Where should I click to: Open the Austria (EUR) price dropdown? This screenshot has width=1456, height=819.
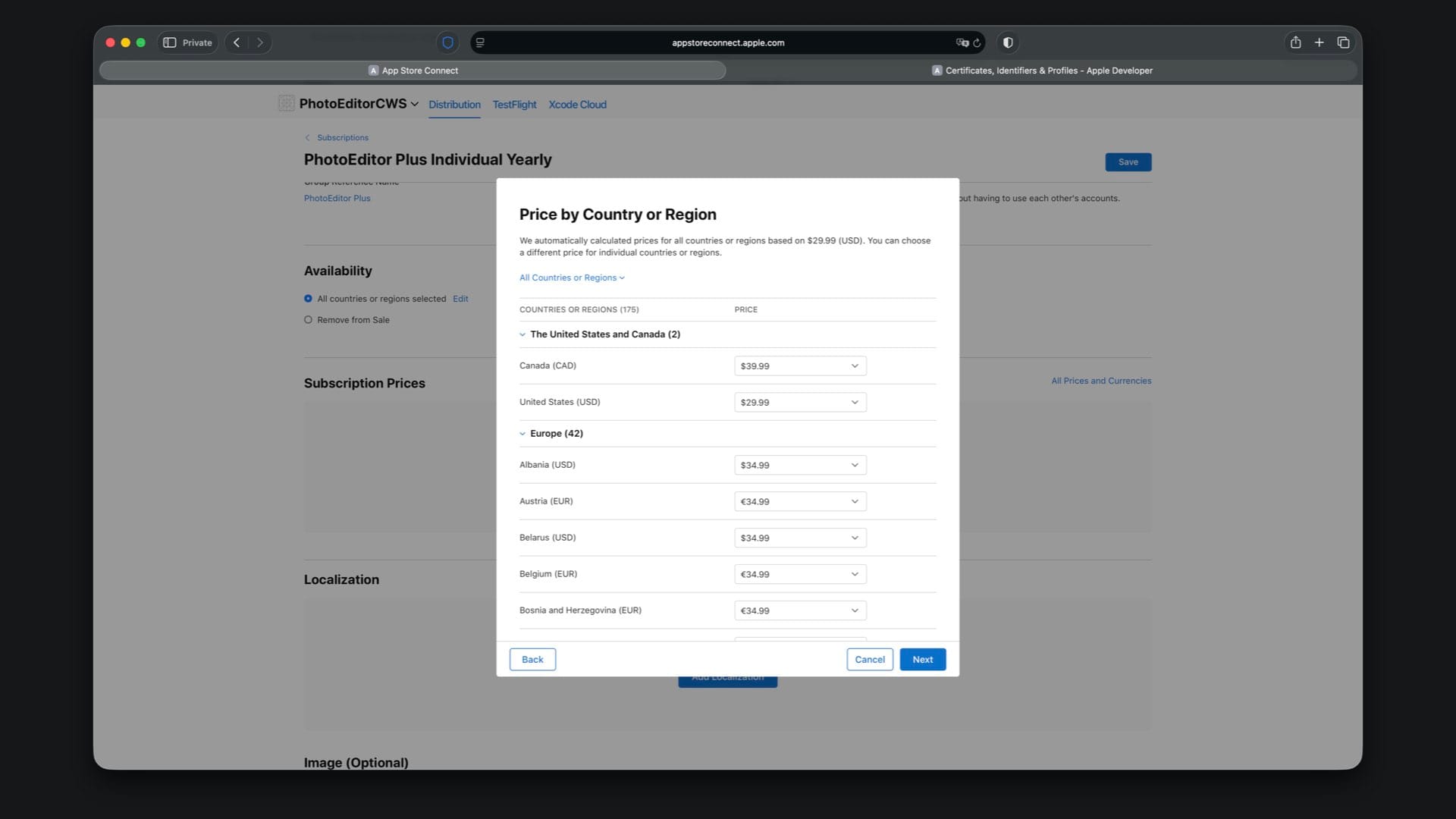pos(799,501)
